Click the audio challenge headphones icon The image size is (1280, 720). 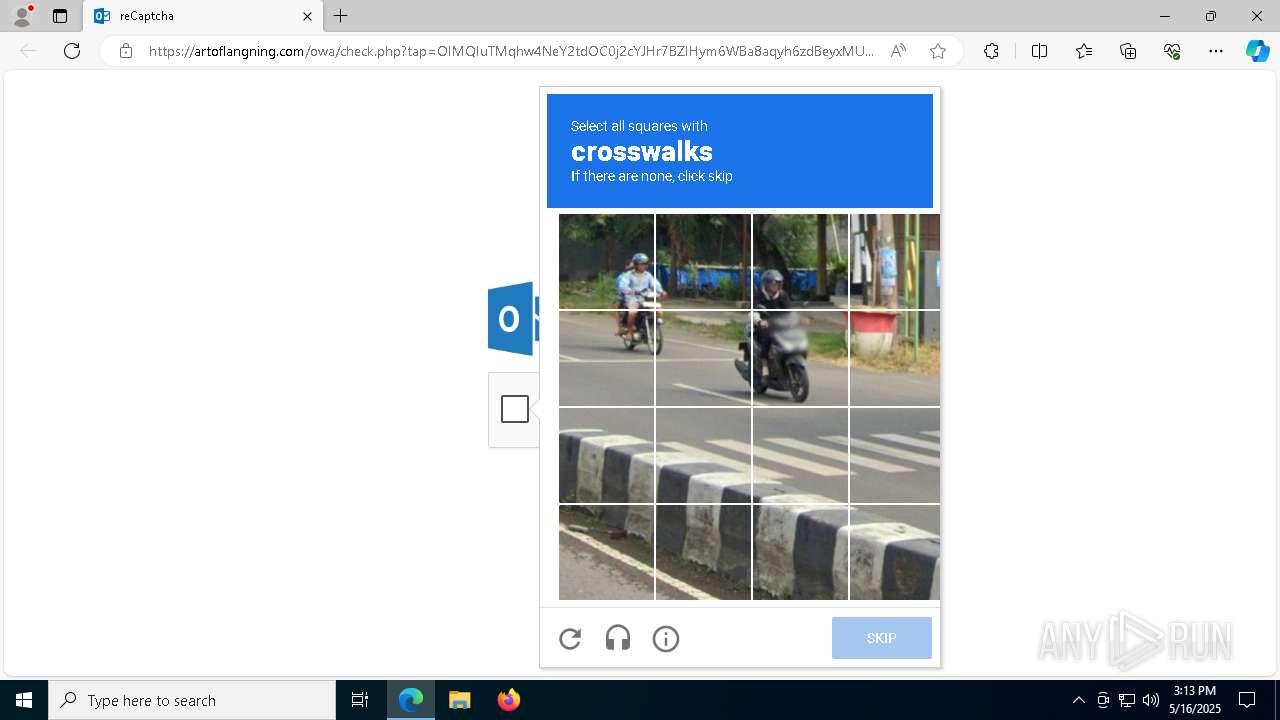click(618, 639)
